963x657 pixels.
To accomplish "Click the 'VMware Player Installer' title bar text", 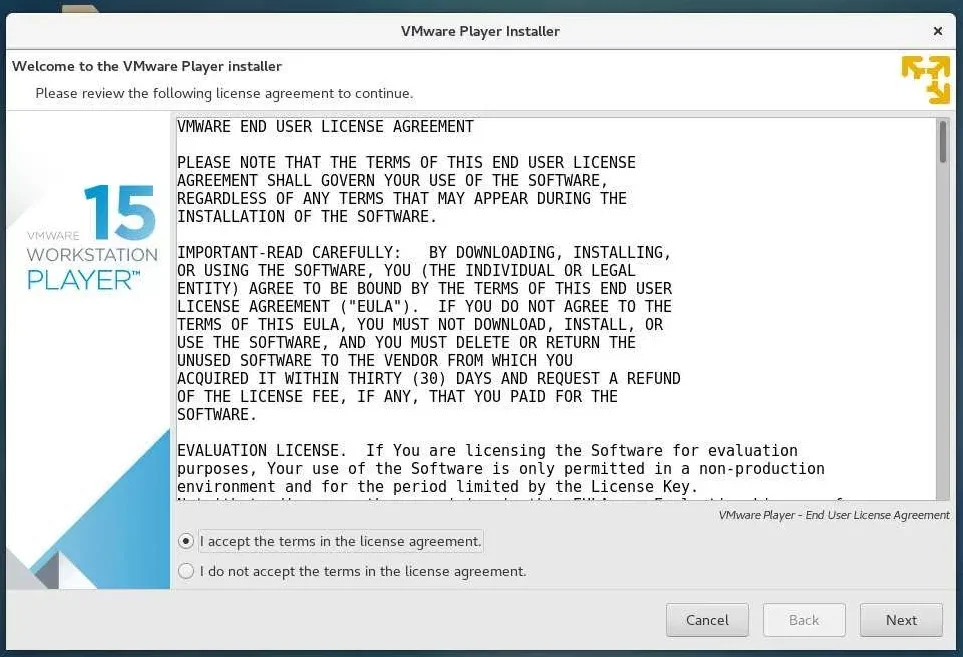I will point(480,31).
